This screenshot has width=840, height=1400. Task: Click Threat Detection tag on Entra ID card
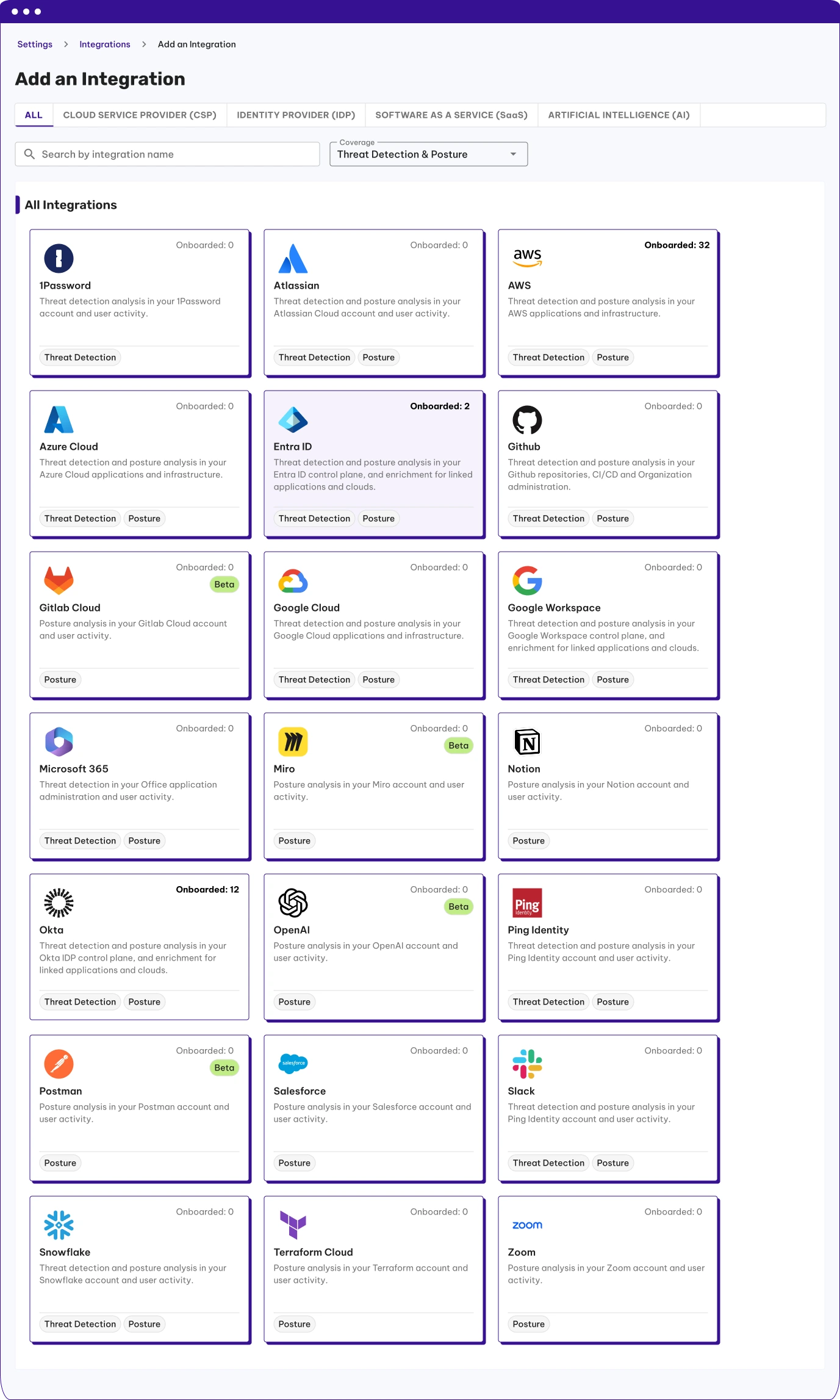[314, 518]
